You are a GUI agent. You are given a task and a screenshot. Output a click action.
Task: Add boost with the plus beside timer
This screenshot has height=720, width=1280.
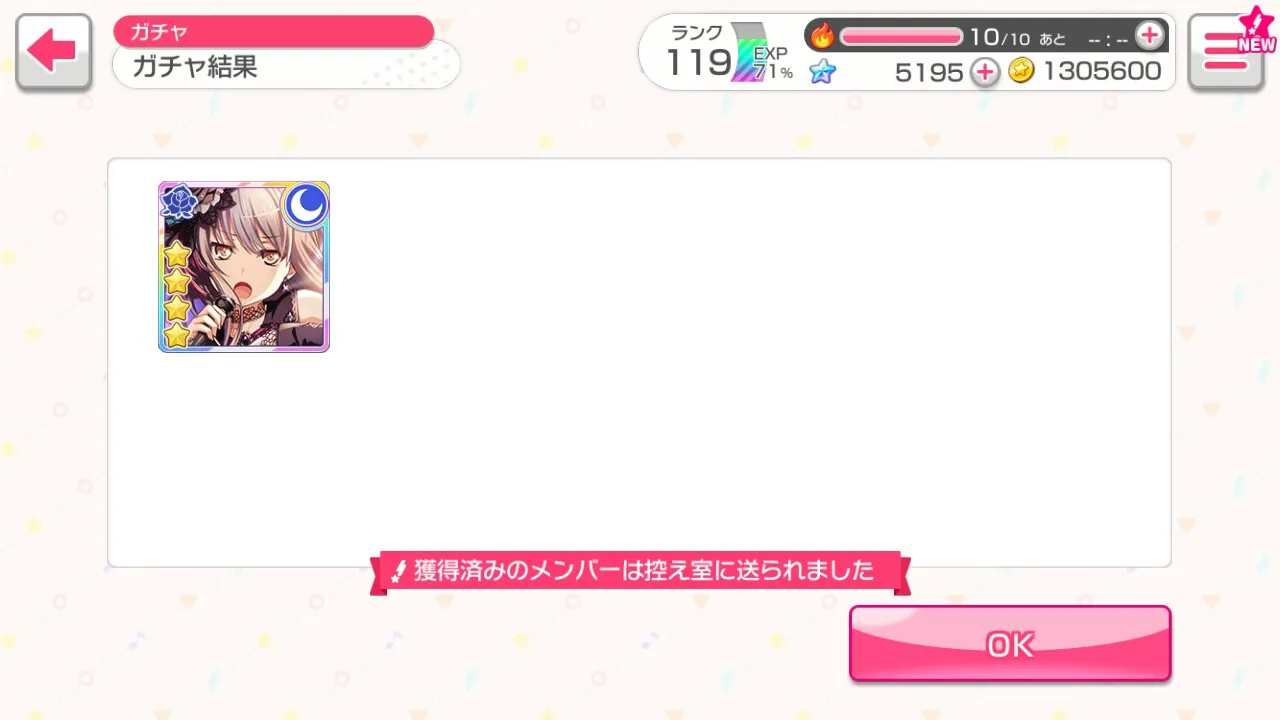pyautogui.click(x=1150, y=36)
